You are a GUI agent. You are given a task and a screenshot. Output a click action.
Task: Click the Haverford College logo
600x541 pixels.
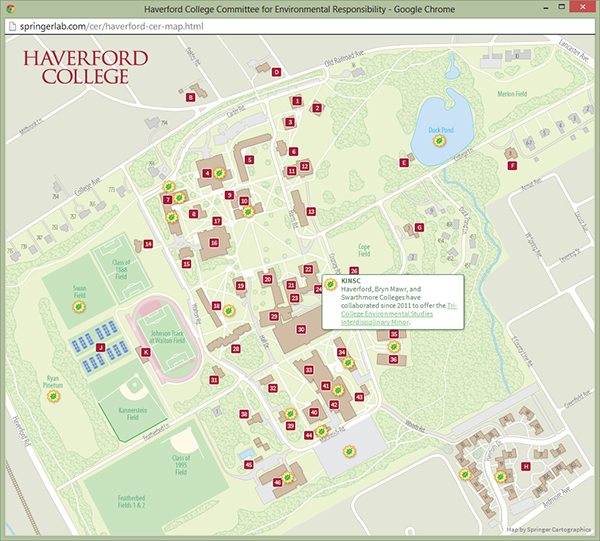[x=86, y=67]
